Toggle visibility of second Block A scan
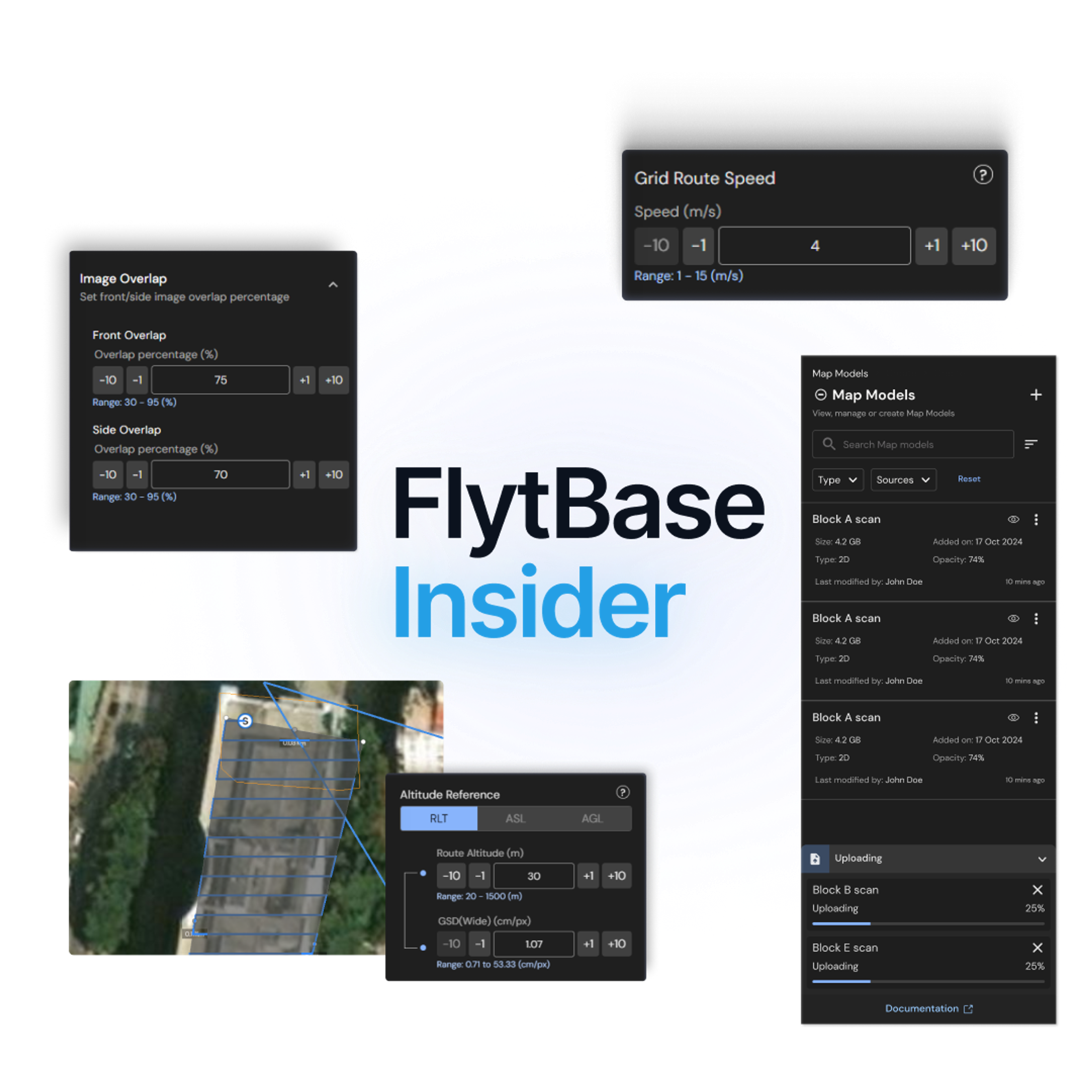1092x1092 pixels. point(1013,618)
